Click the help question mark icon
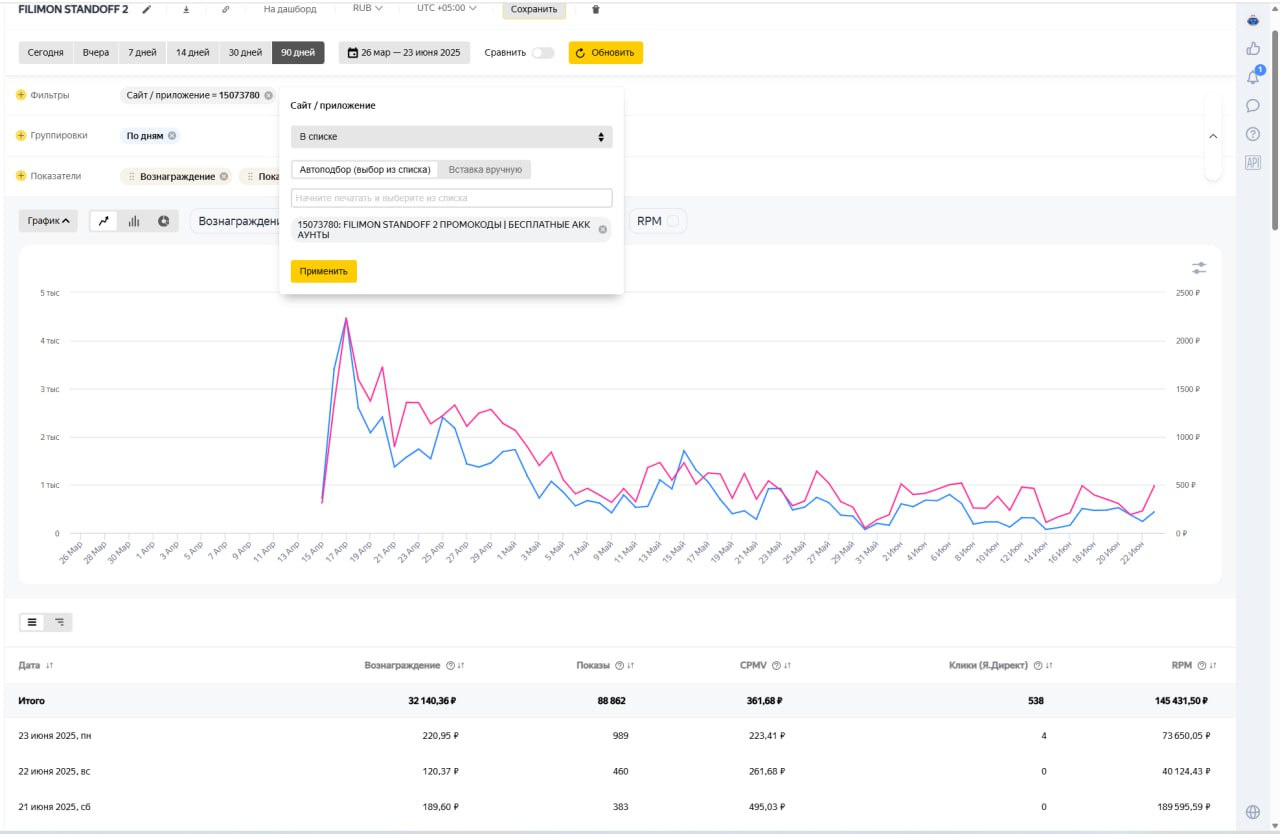1280x834 pixels. click(1252, 134)
